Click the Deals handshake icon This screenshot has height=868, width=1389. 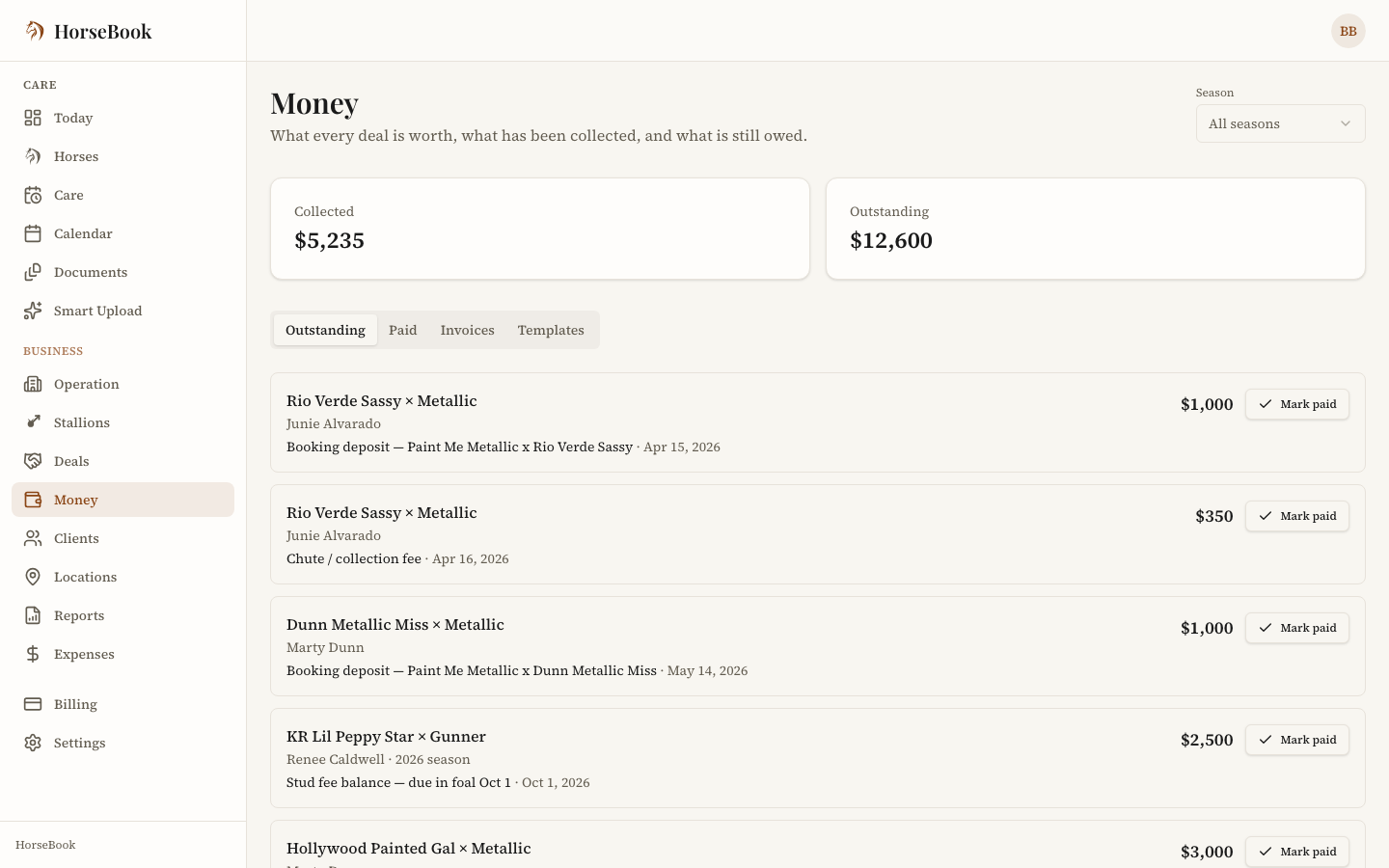tap(33, 461)
